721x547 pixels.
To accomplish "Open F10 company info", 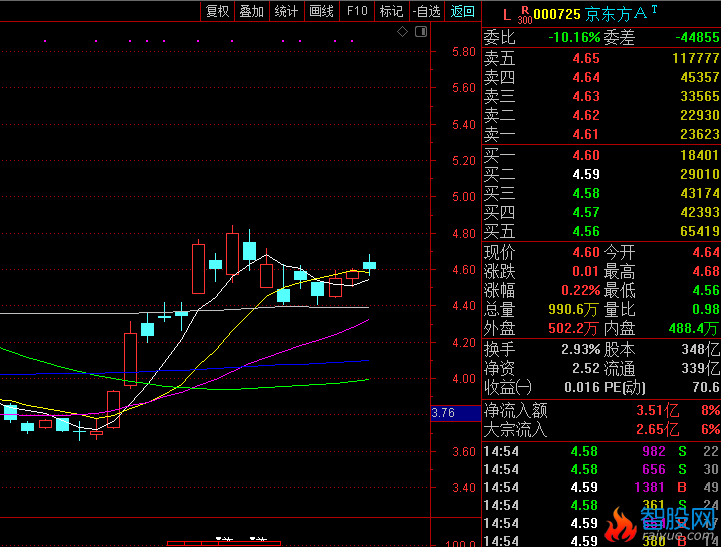I will click(x=357, y=11).
